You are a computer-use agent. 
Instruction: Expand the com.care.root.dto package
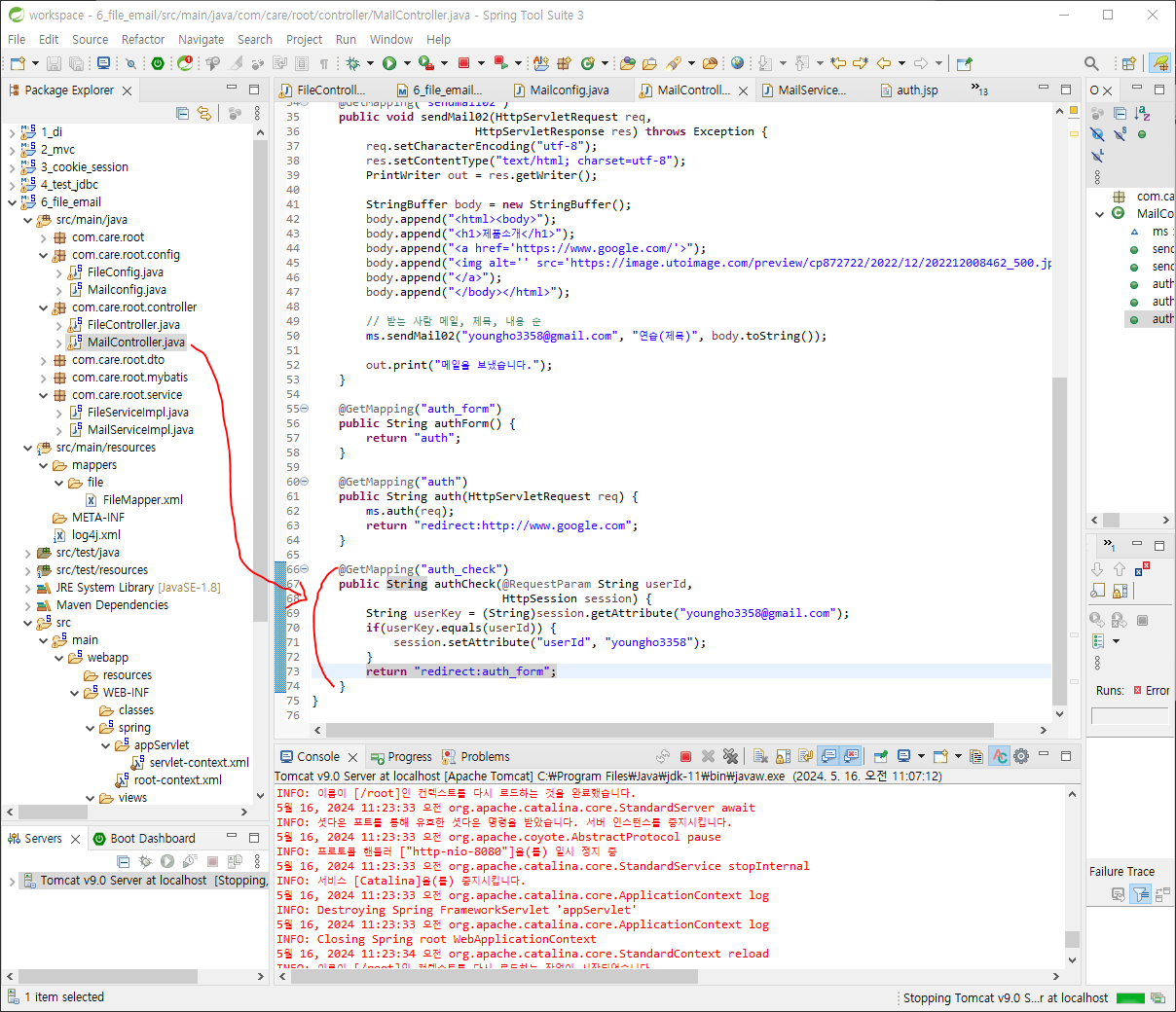[44, 360]
